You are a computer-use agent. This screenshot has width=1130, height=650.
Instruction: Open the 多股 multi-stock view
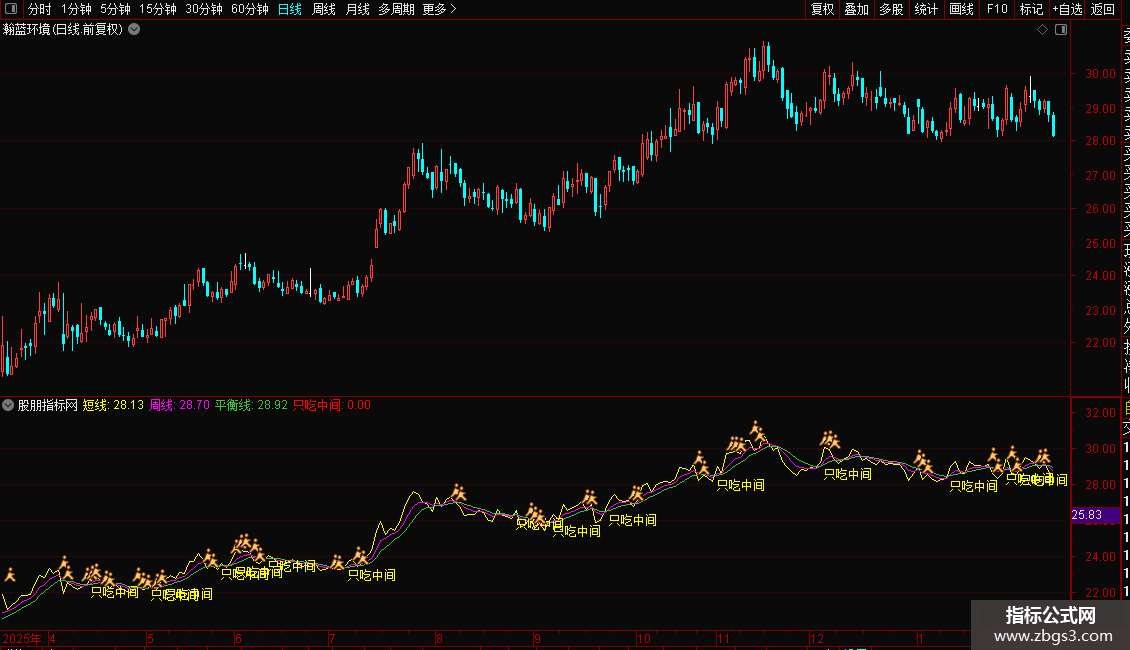tap(891, 9)
